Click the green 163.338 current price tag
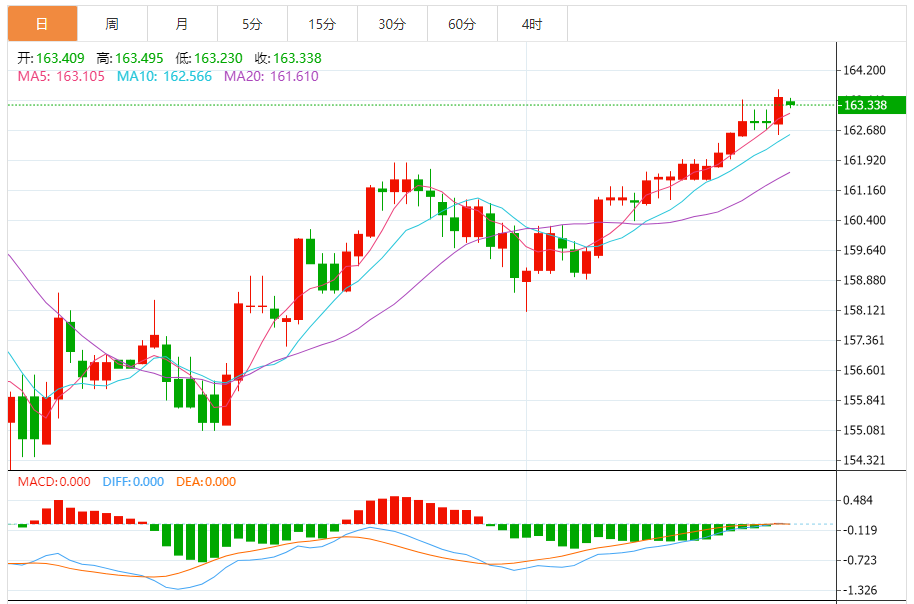914x604 pixels. pos(872,105)
